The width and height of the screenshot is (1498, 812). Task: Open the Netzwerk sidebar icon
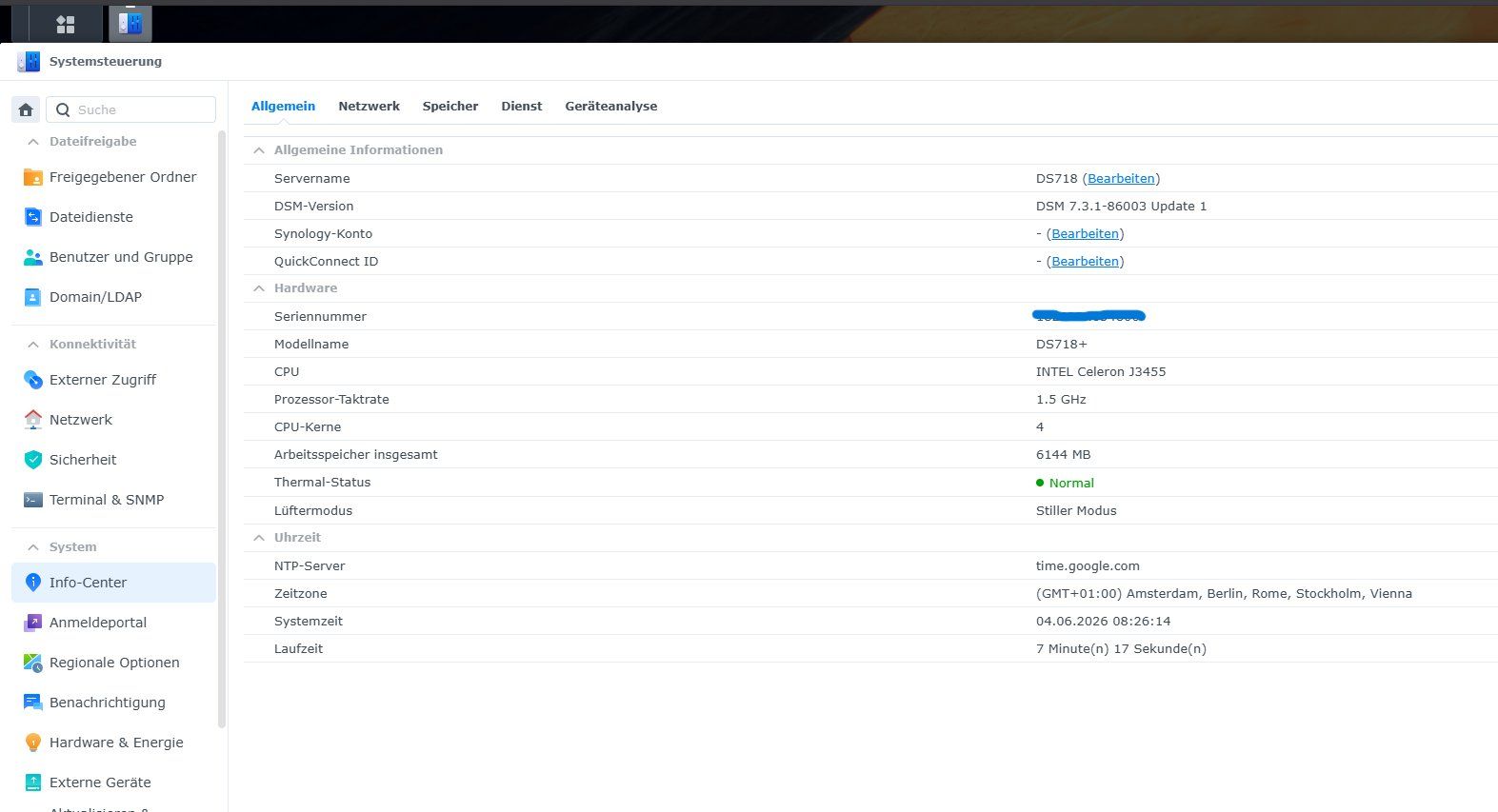32,420
